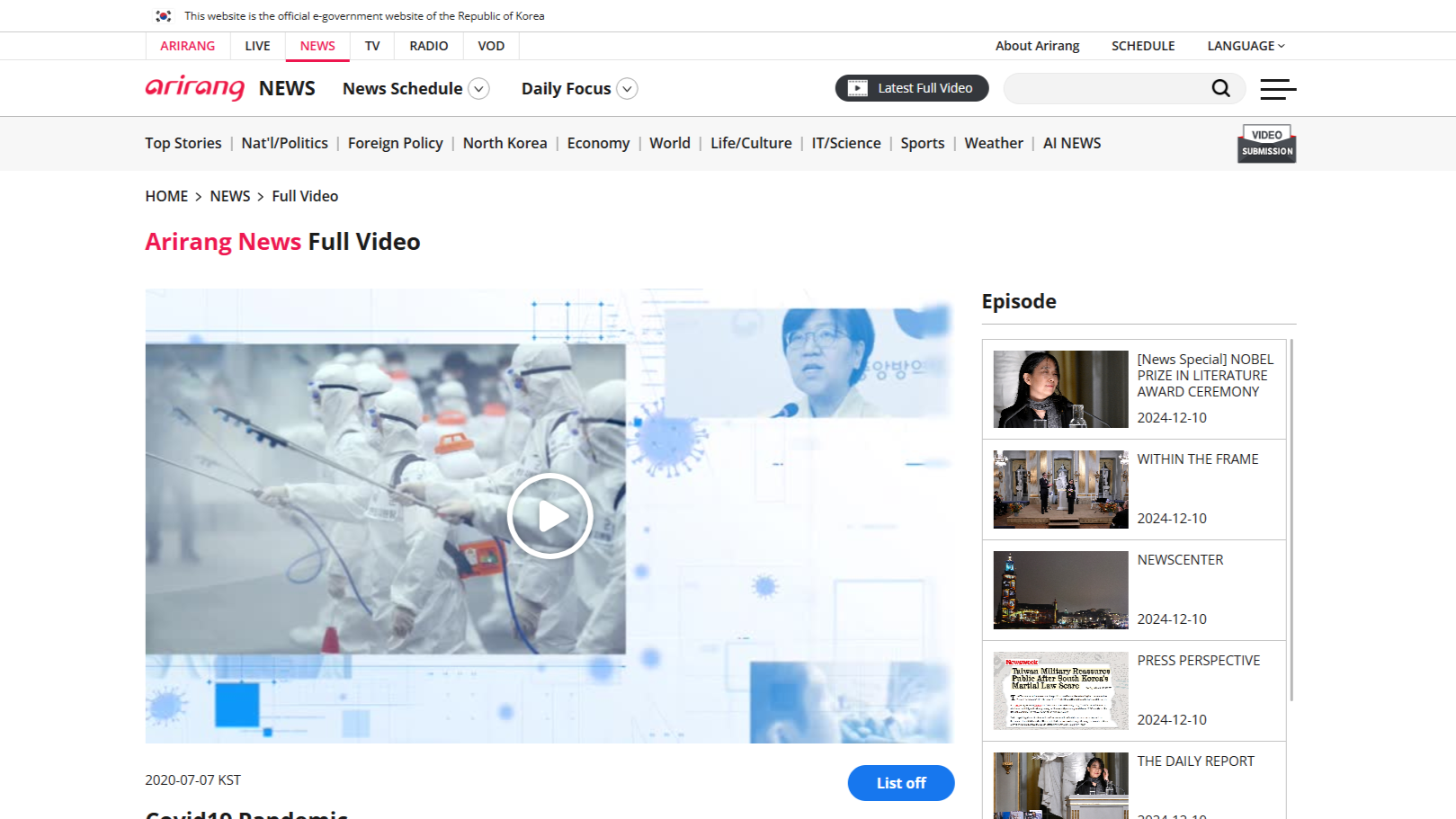Open Nat'l/Politics category
Viewport: 1456px width, 819px height.
285,143
